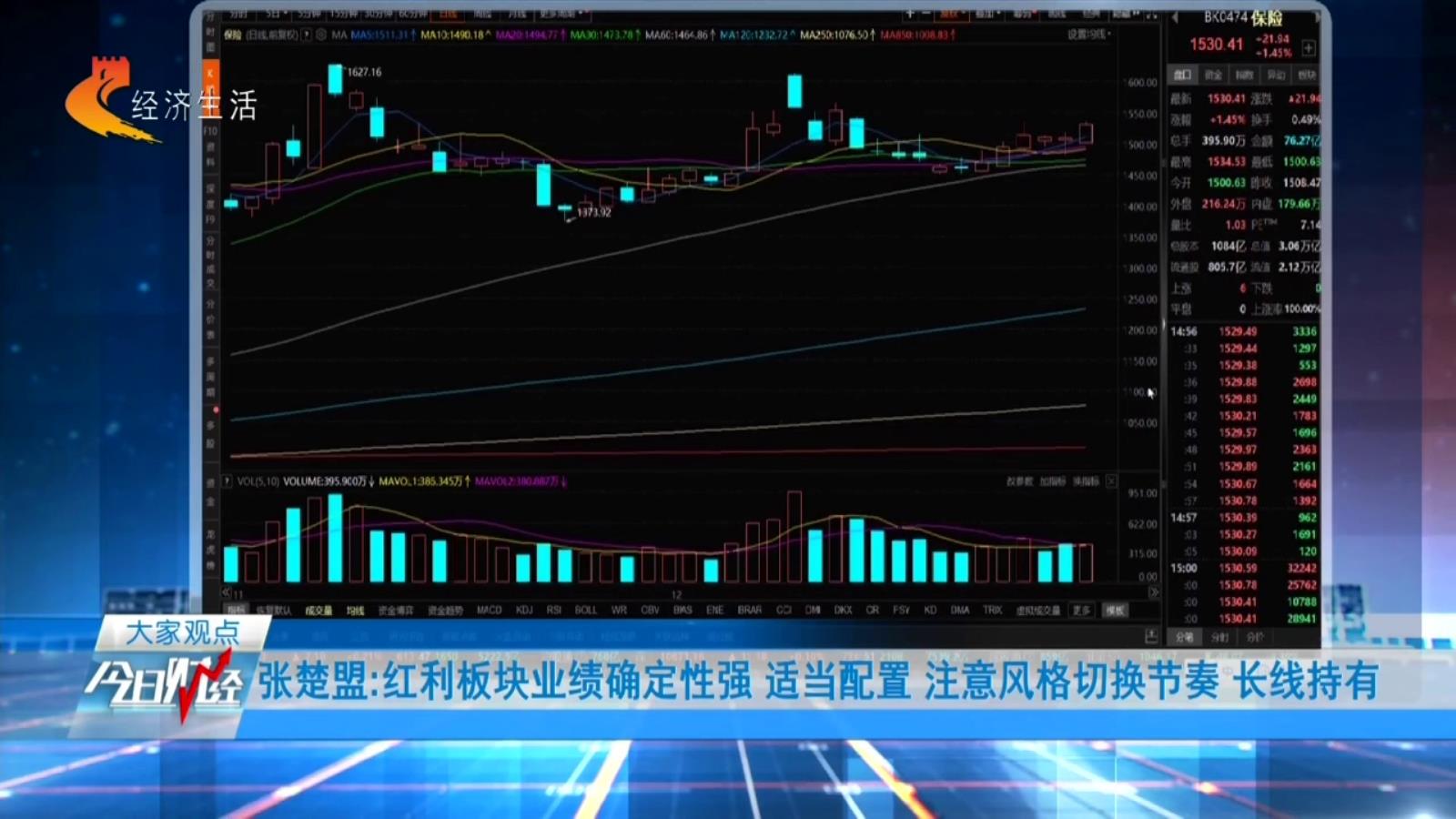Open the 设置均线 dropdown
The height and width of the screenshot is (819, 1456).
(1089, 35)
